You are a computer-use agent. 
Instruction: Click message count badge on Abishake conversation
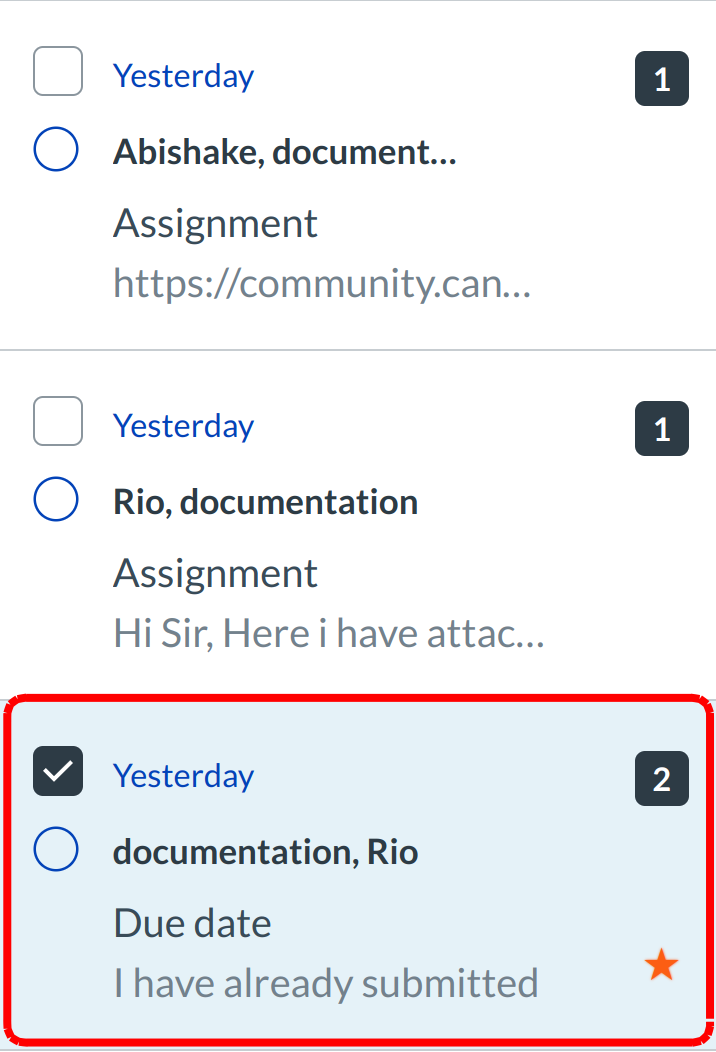click(662, 79)
